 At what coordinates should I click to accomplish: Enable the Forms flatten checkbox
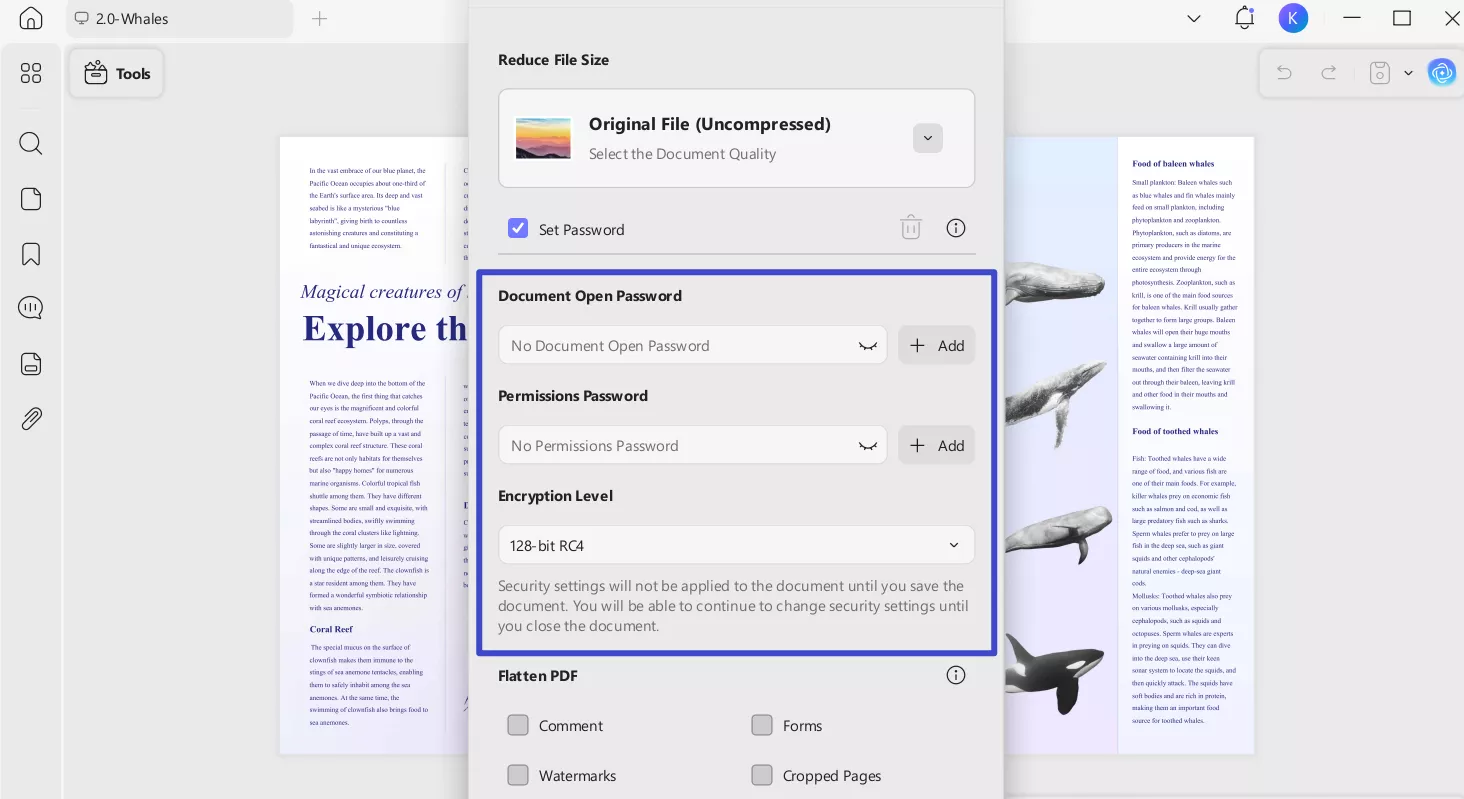coord(762,725)
